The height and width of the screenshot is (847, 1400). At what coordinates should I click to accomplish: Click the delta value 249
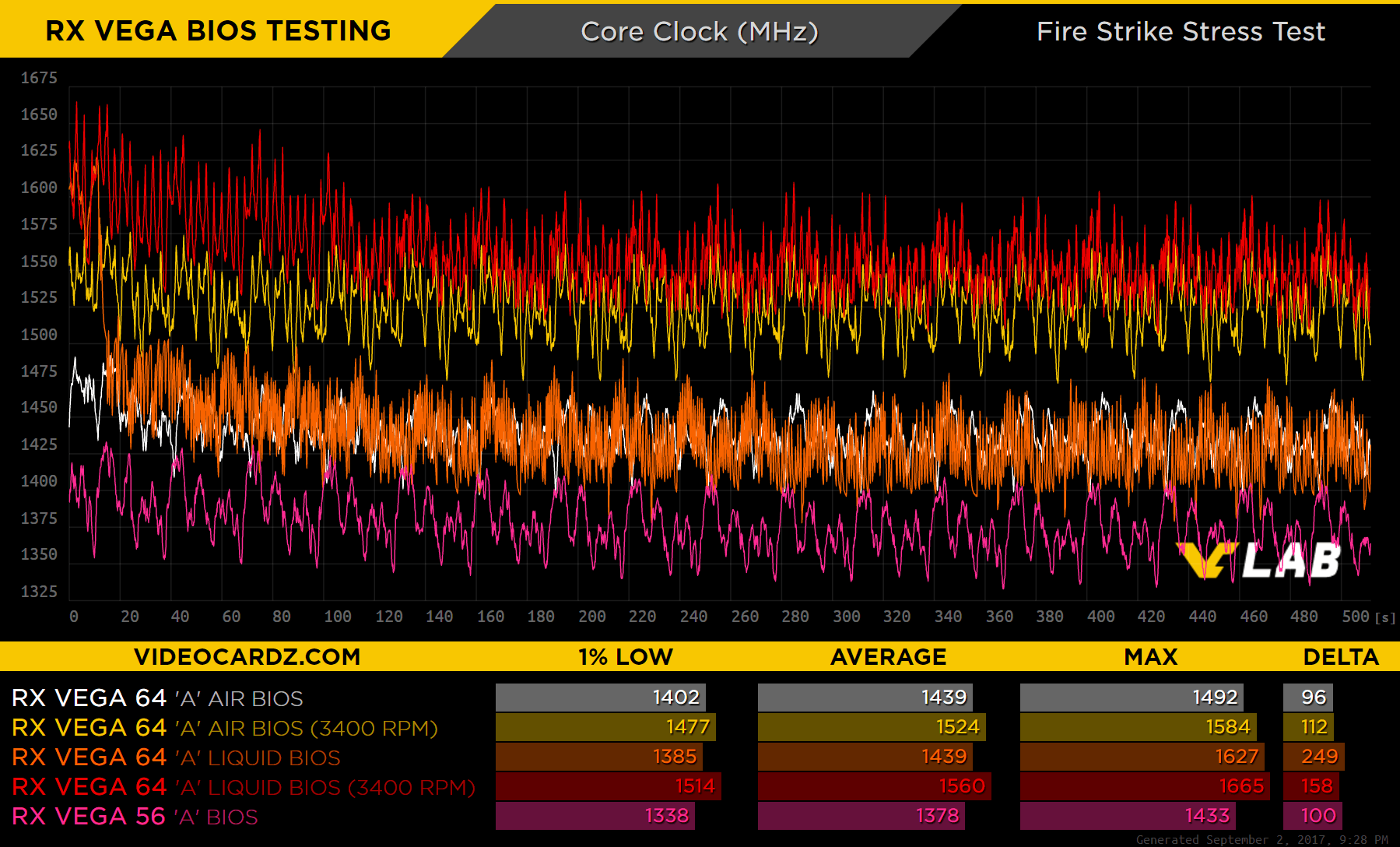click(1320, 757)
